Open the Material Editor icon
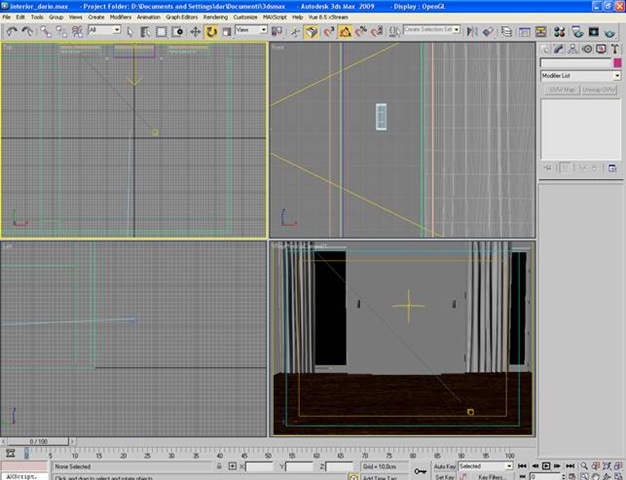This screenshot has height=480, width=626. (x=559, y=32)
